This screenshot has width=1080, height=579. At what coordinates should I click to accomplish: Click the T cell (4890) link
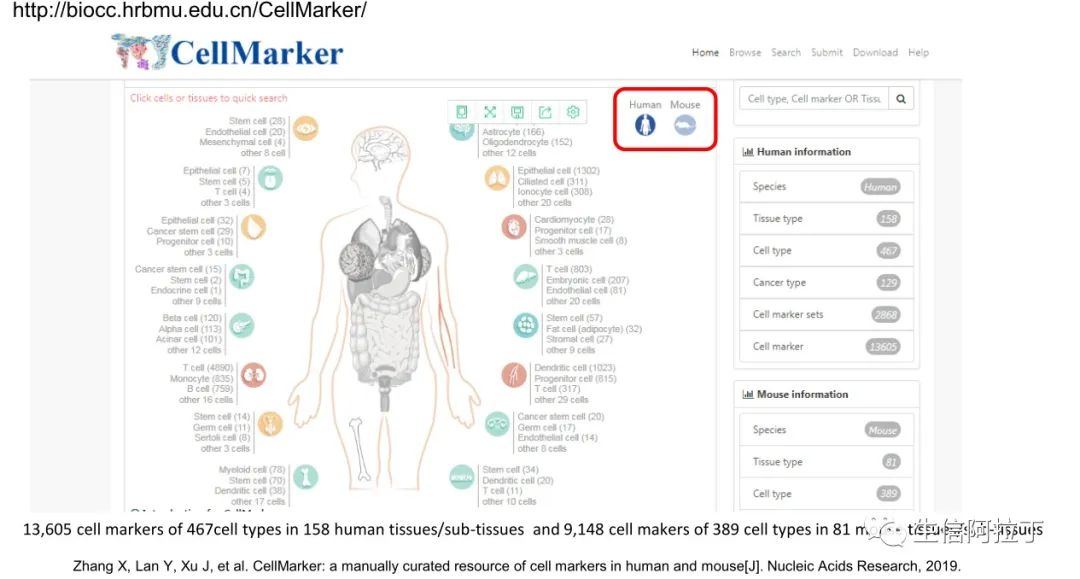pos(207,368)
